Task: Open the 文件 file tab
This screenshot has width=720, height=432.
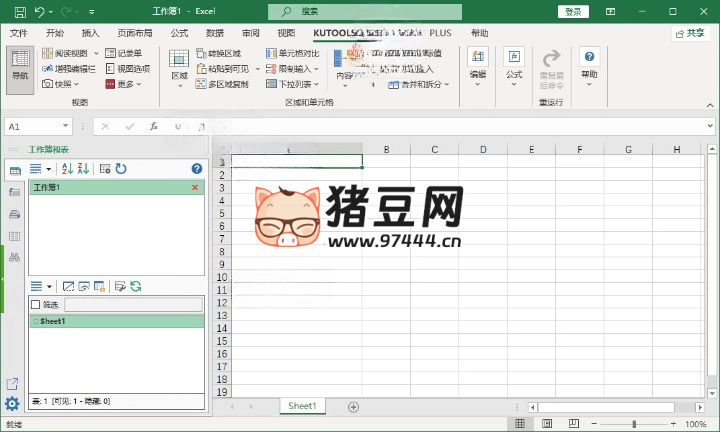Action: pyautogui.click(x=19, y=33)
